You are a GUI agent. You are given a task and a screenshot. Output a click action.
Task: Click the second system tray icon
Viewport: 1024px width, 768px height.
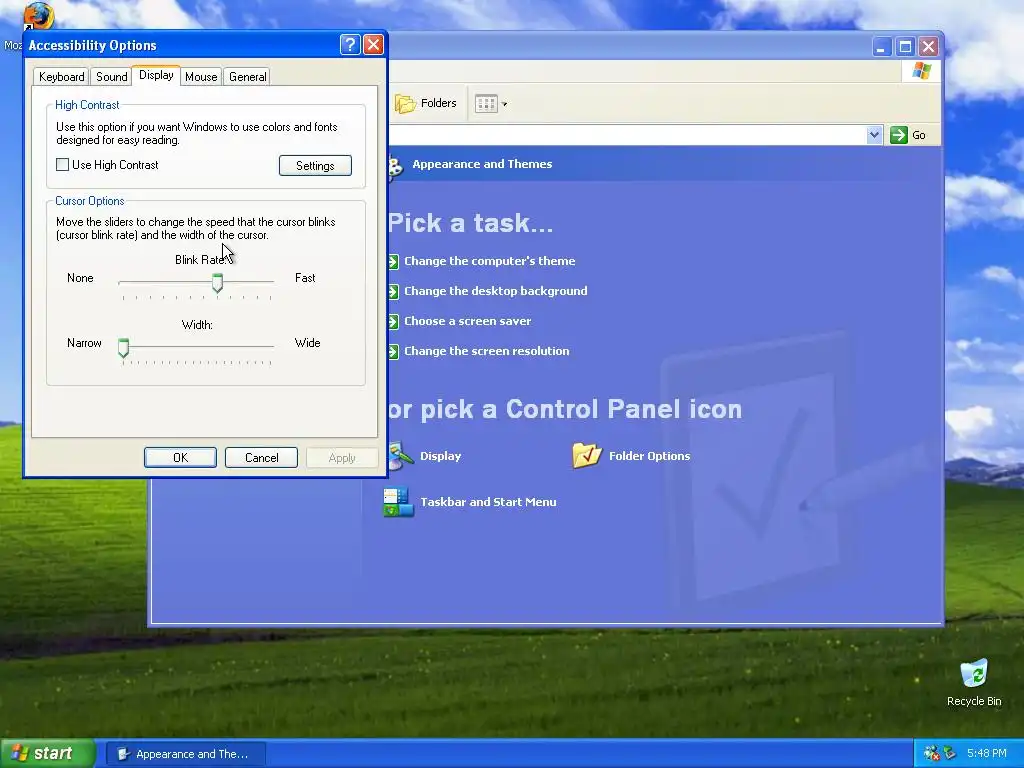point(950,753)
